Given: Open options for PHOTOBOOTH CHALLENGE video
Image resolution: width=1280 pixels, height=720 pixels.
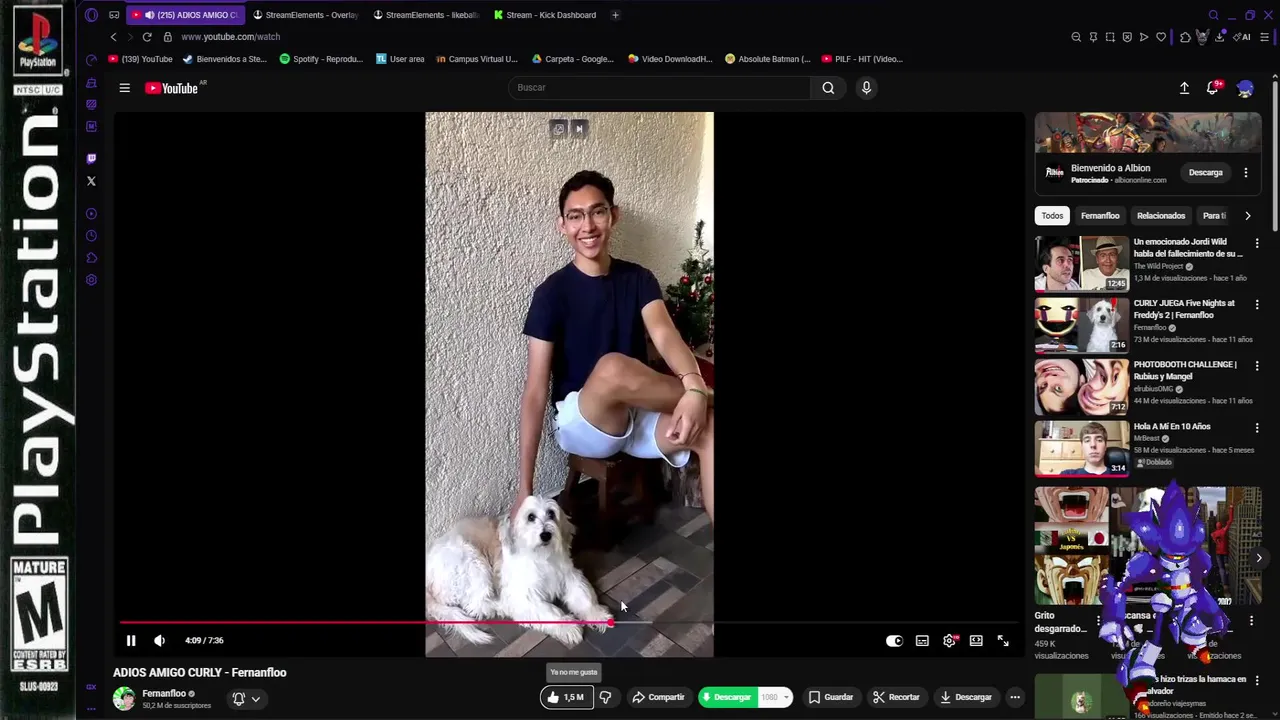Looking at the screenshot, I should [x=1257, y=366].
